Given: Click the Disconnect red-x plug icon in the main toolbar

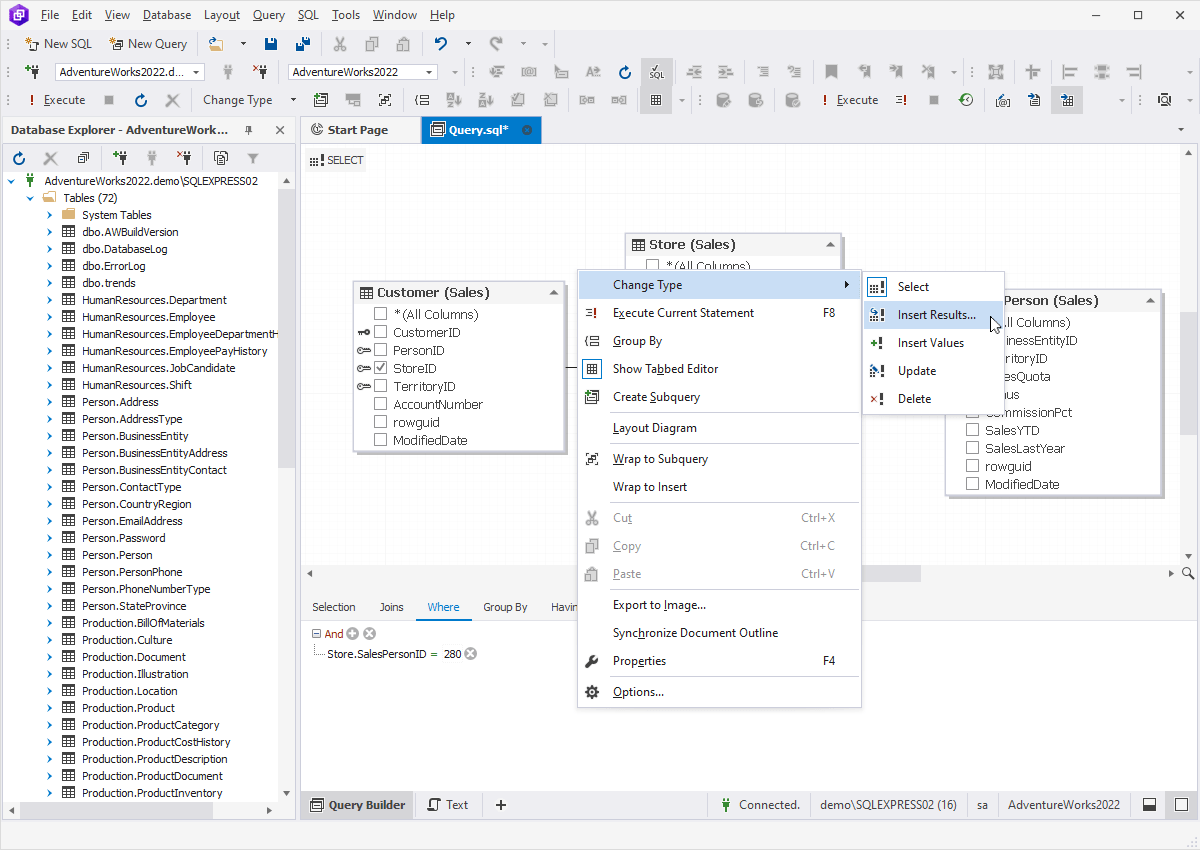Looking at the screenshot, I should click(x=261, y=72).
